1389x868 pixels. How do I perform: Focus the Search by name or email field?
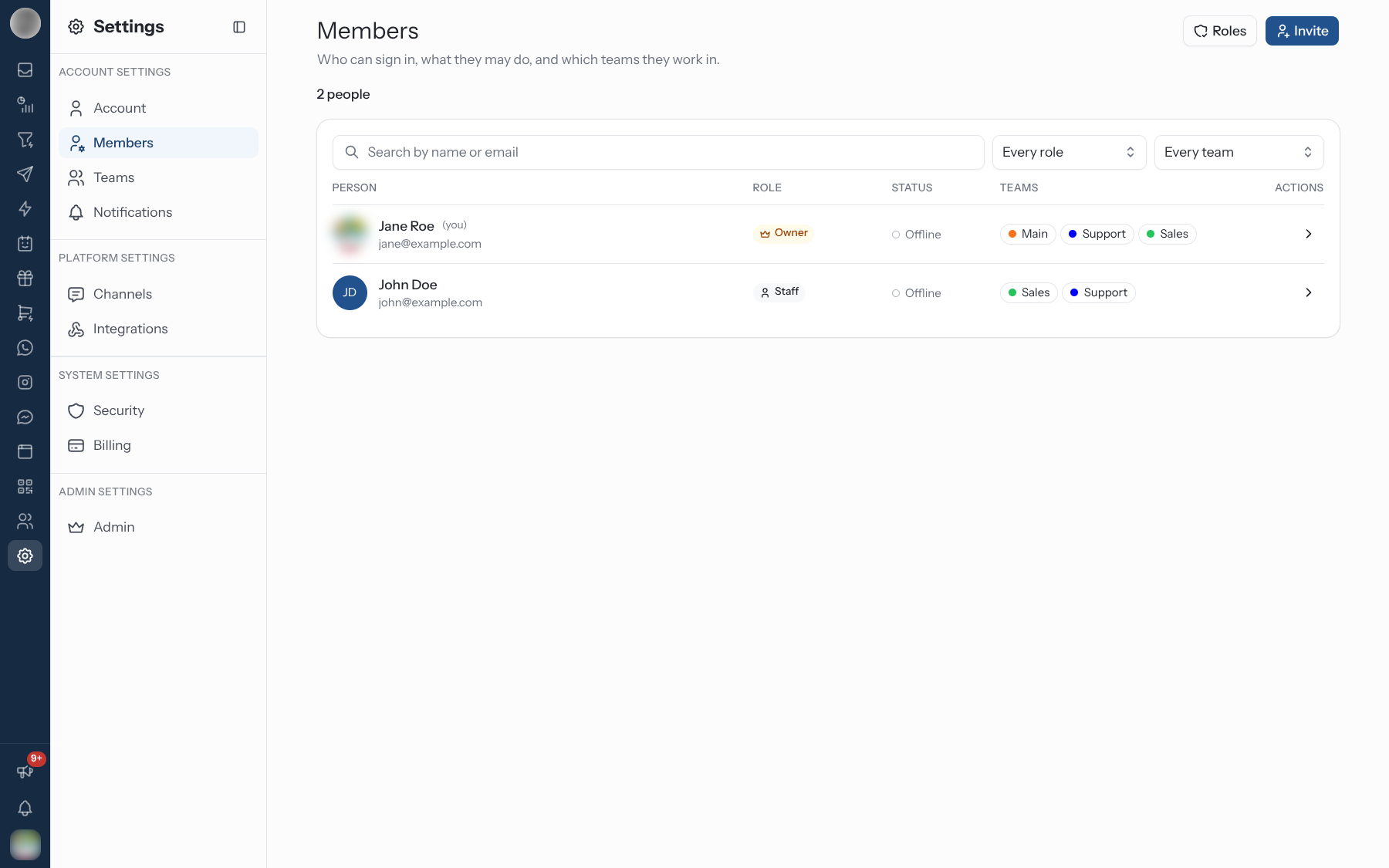coord(658,153)
